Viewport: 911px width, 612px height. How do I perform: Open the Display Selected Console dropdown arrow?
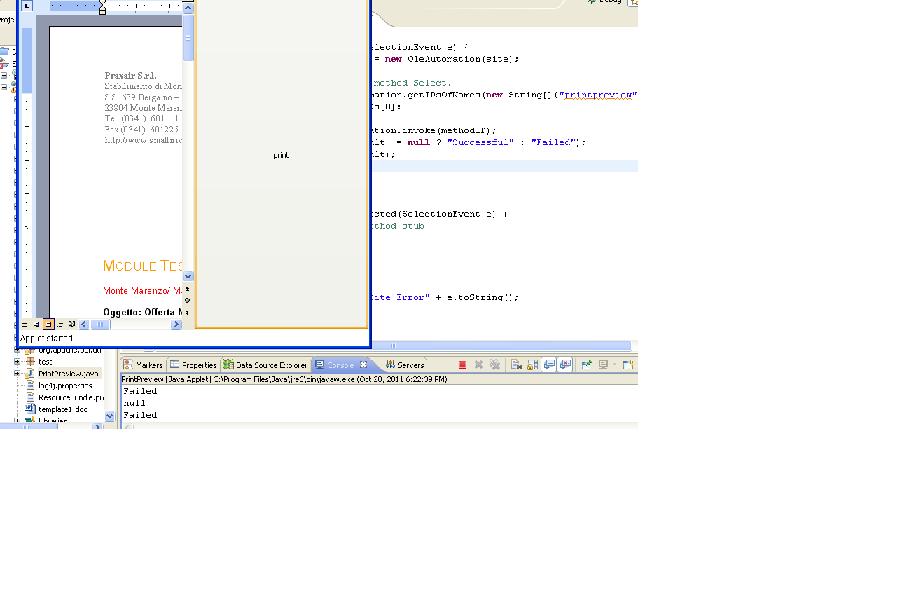point(614,365)
